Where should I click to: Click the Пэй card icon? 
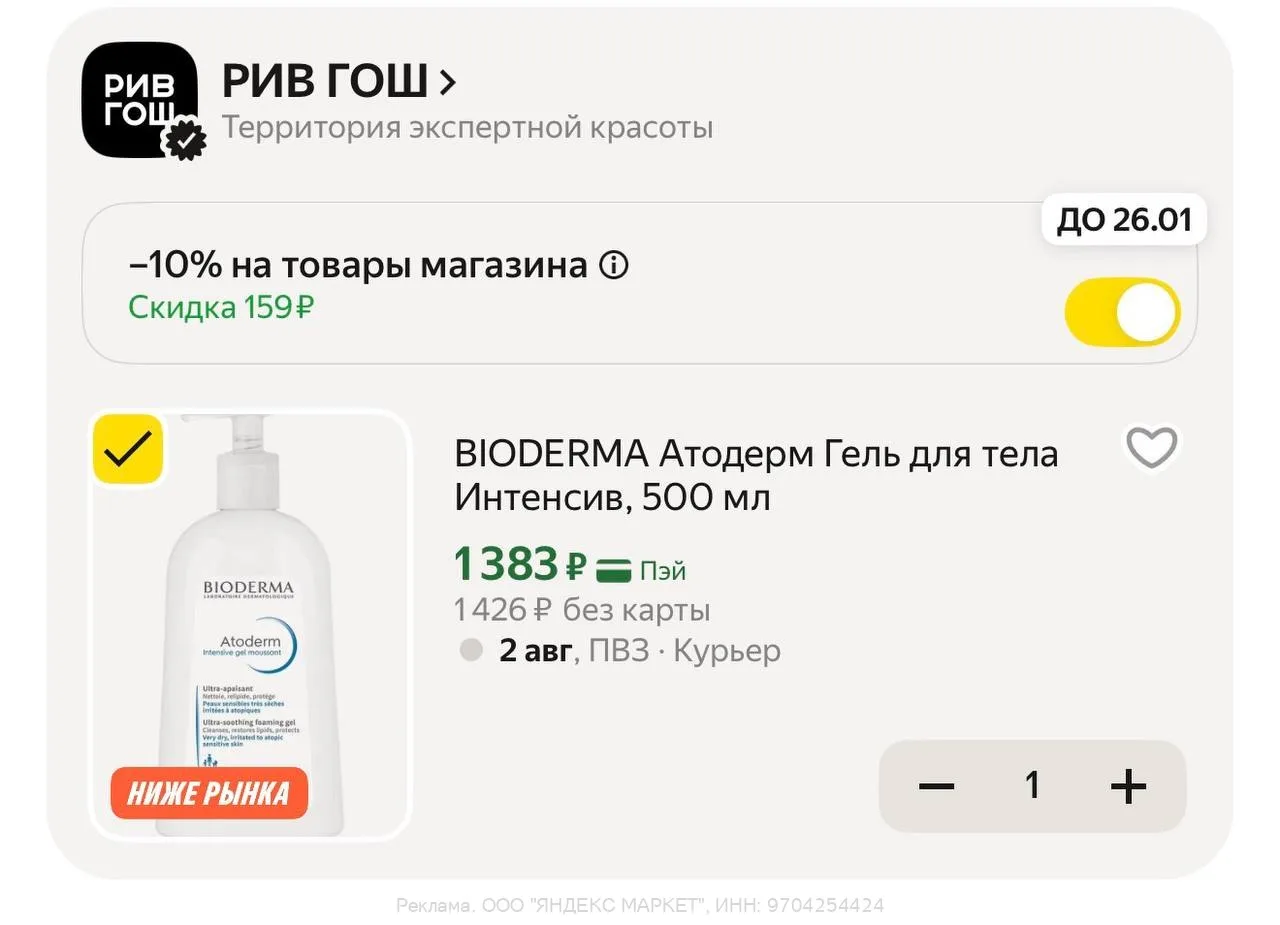(x=613, y=571)
